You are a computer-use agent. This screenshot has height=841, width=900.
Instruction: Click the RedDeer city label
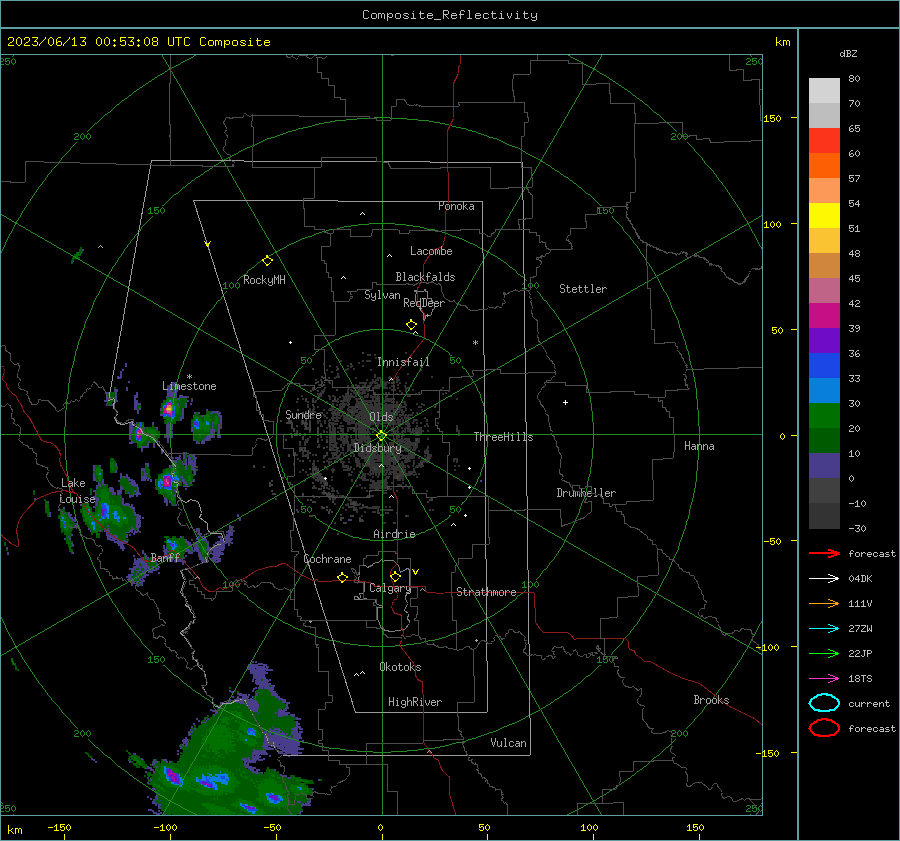pos(424,303)
